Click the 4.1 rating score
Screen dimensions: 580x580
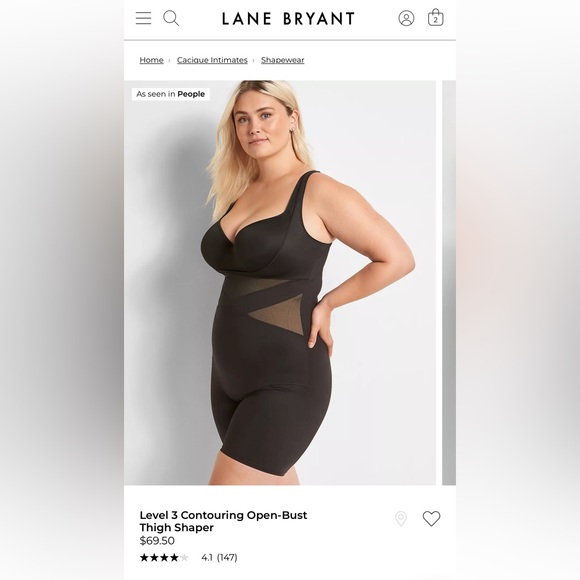coord(207,557)
